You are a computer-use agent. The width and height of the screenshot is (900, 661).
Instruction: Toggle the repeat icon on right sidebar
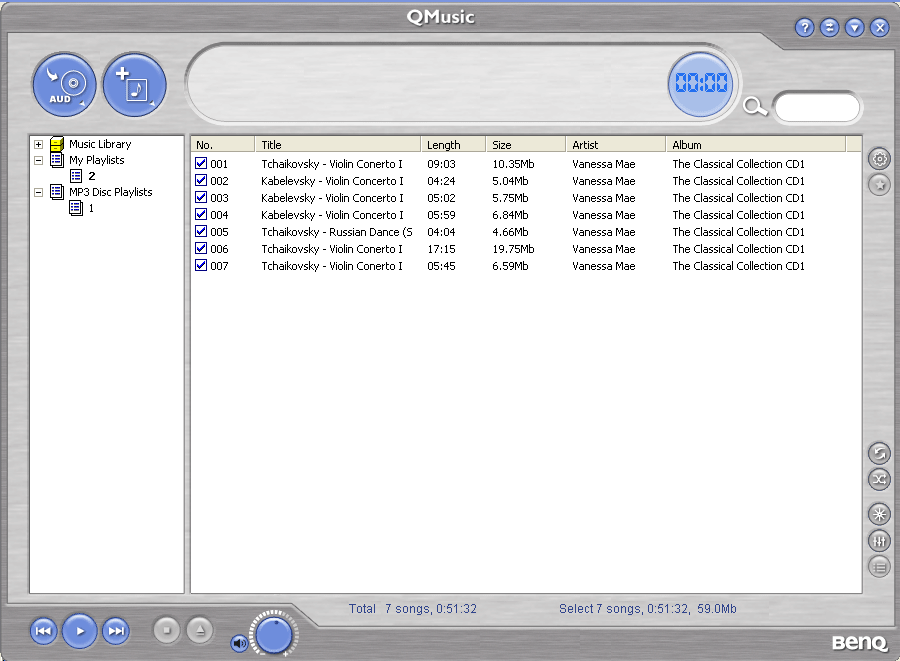pyautogui.click(x=879, y=453)
